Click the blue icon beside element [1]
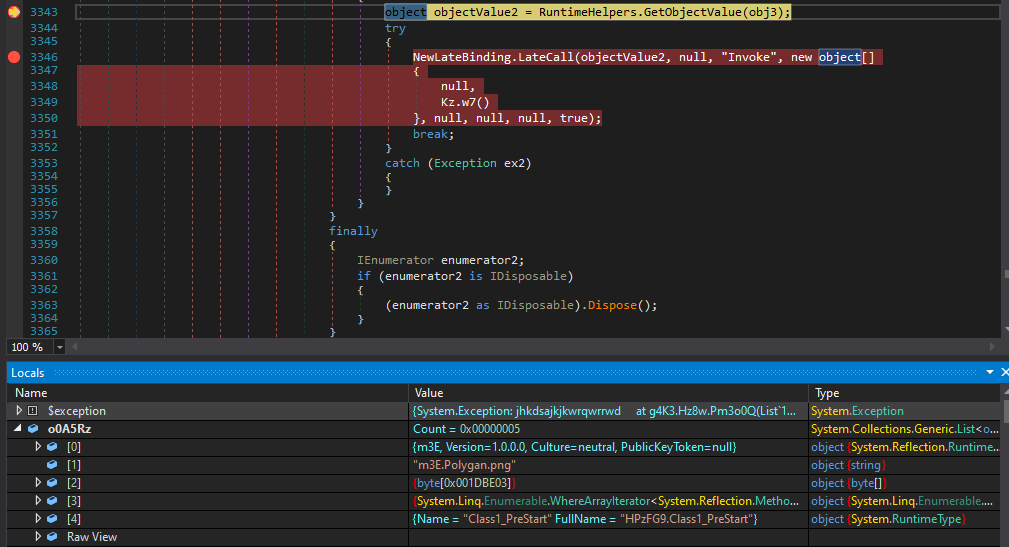 point(52,465)
